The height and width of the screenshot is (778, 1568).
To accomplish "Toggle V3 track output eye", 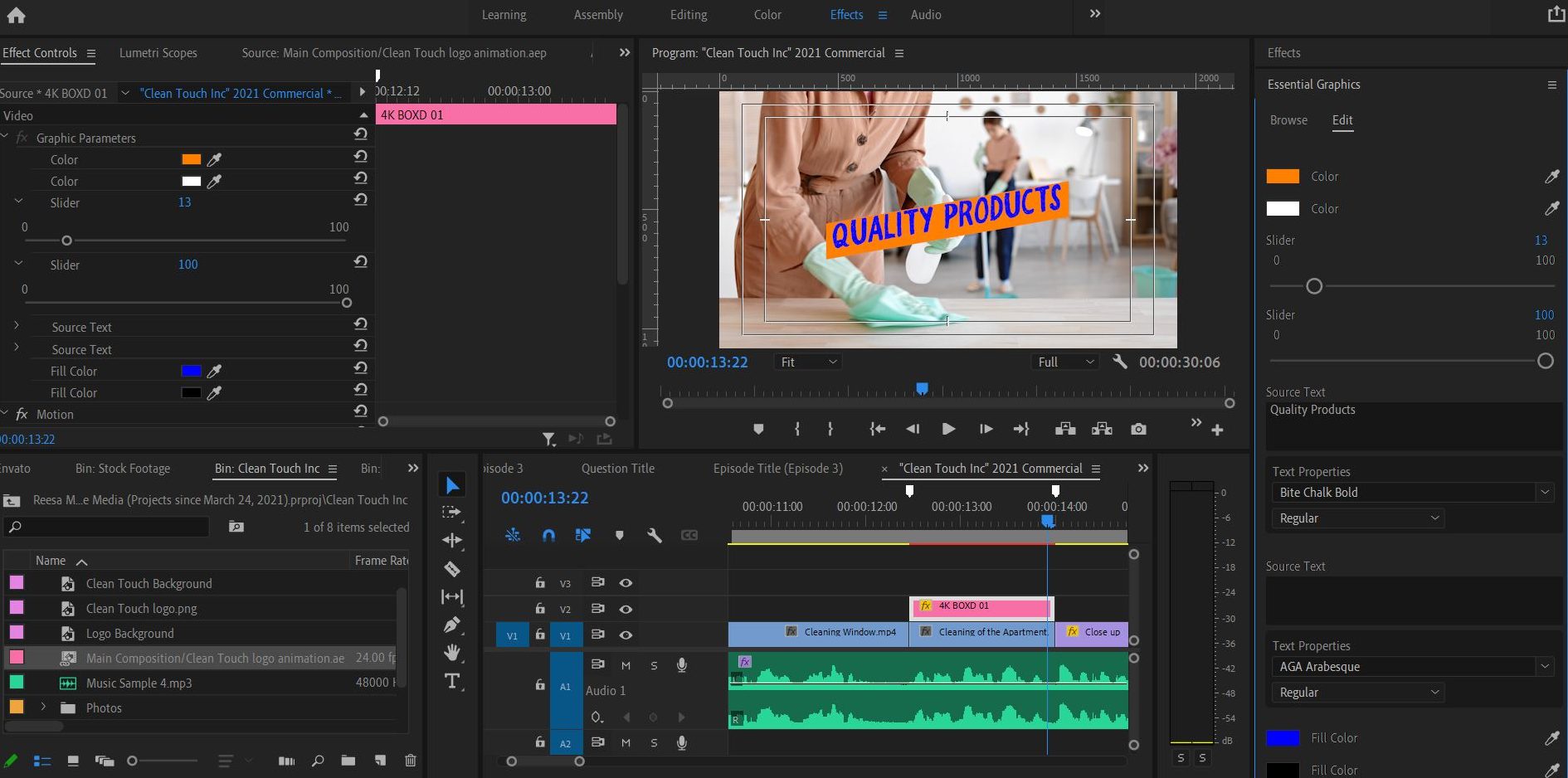I will click(626, 583).
